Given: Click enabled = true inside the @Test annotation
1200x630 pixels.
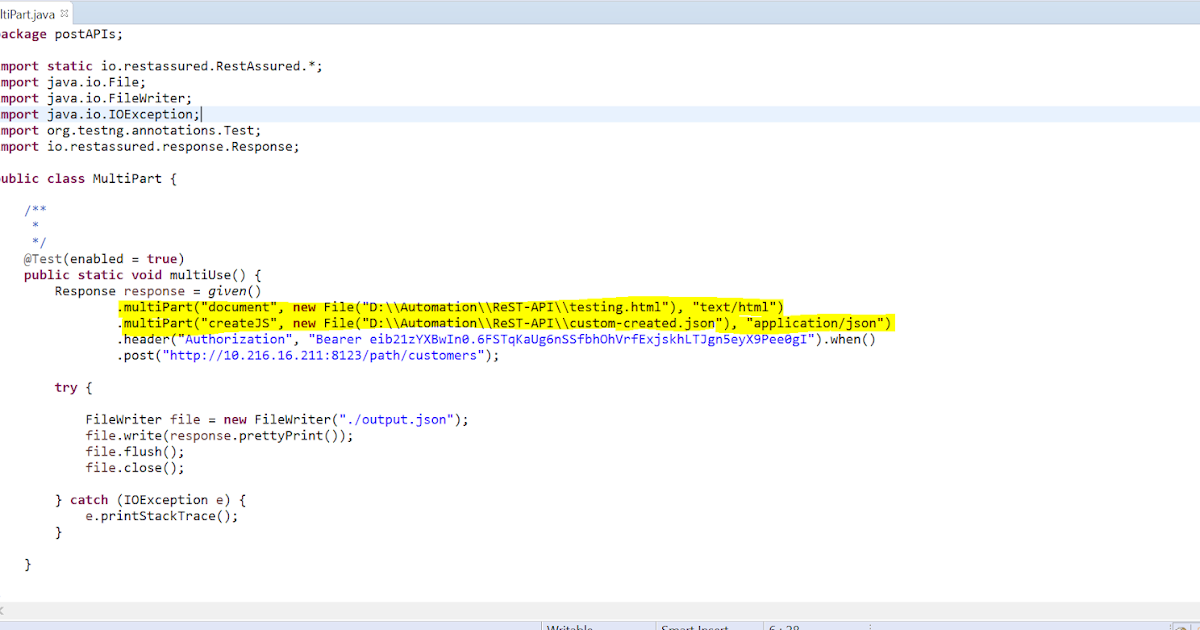Looking at the screenshot, I should (x=125, y=258).
